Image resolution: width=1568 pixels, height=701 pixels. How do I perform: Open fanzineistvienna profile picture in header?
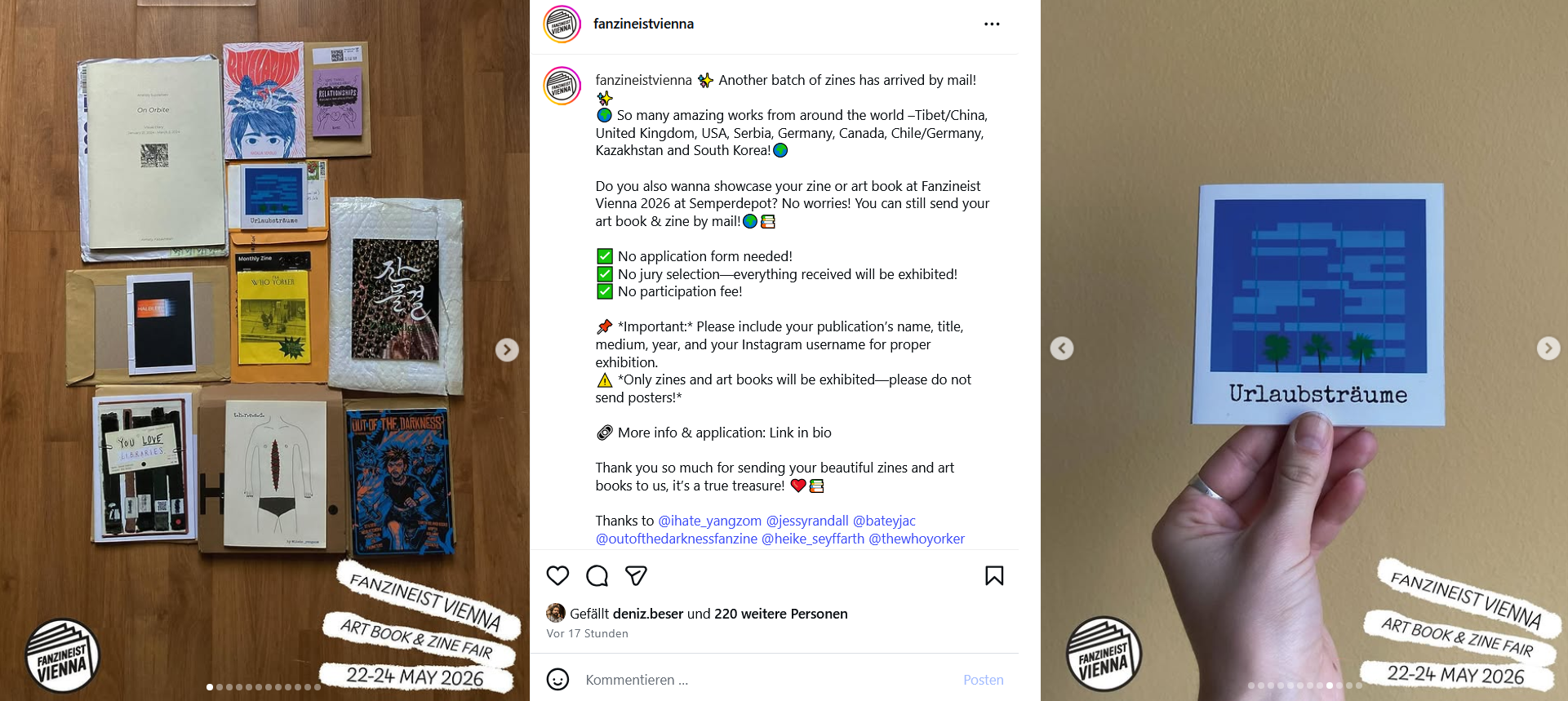tap(562, 24)
